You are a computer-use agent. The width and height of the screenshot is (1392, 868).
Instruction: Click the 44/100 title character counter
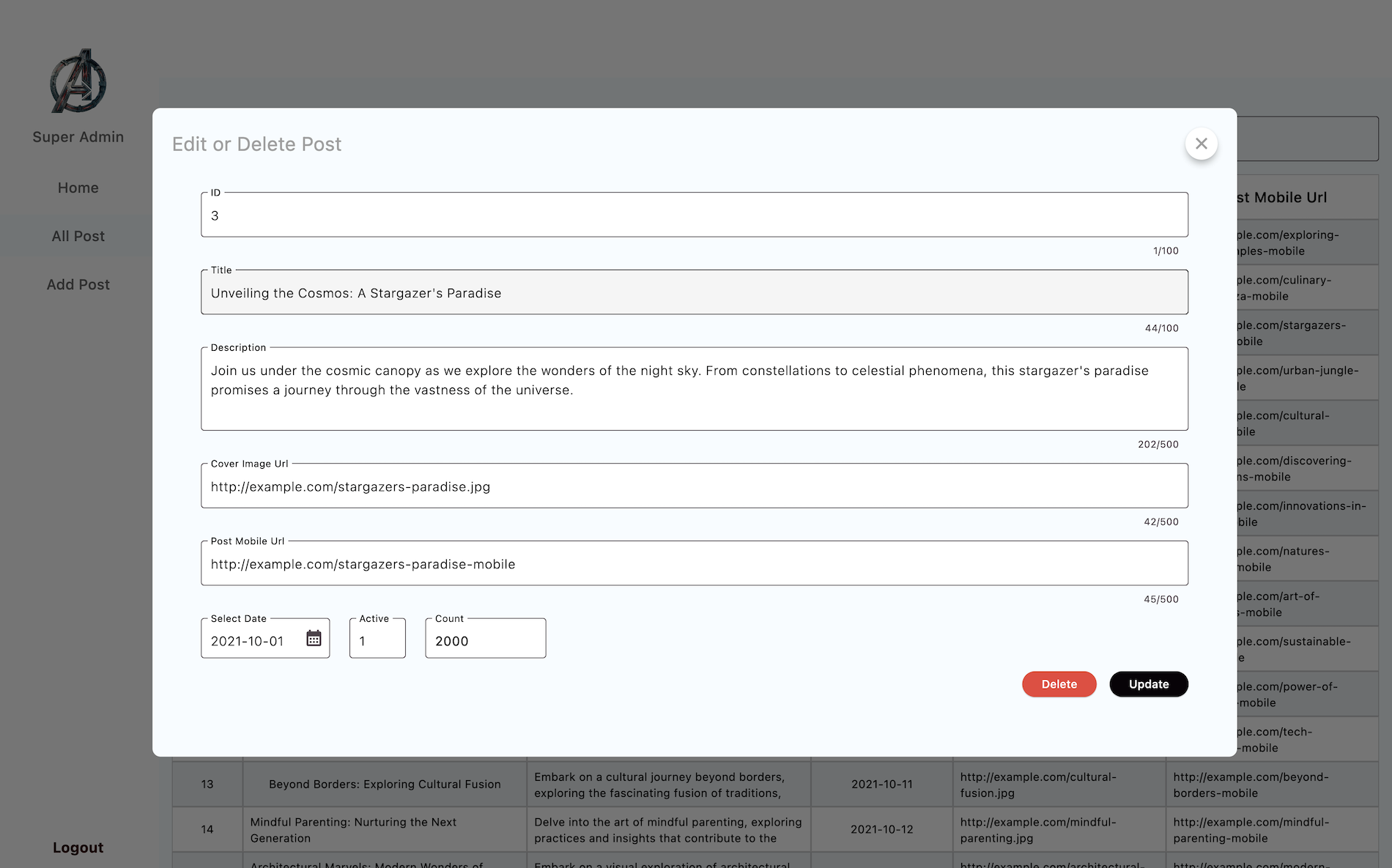click(1161, 328)
